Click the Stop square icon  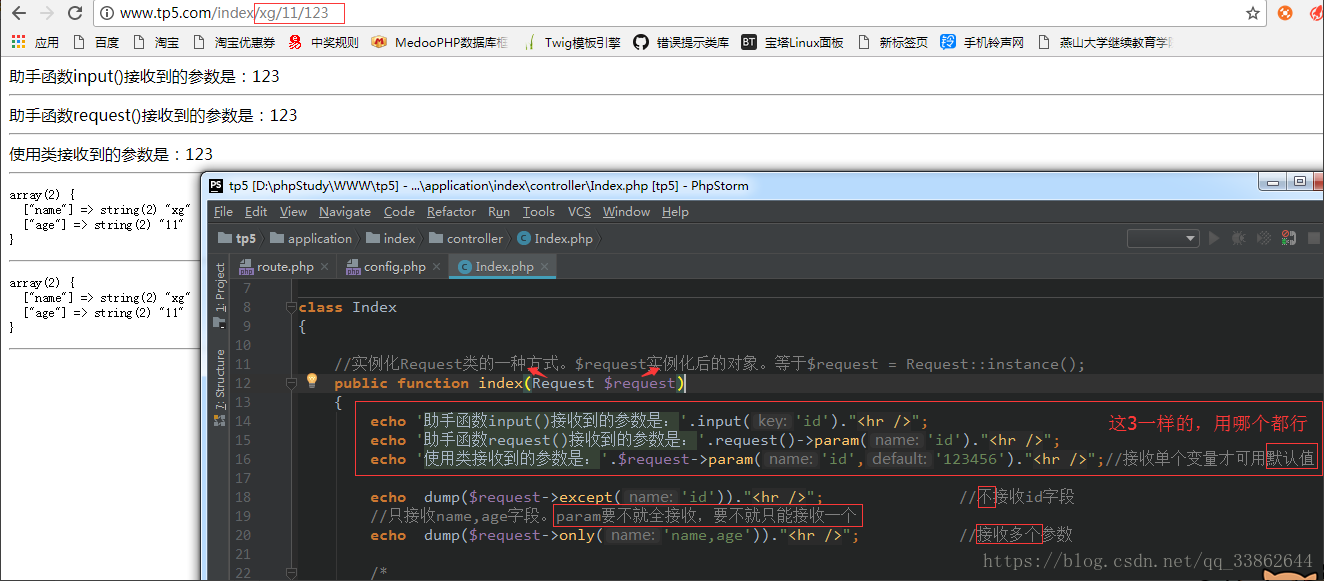coord(1313,238)
